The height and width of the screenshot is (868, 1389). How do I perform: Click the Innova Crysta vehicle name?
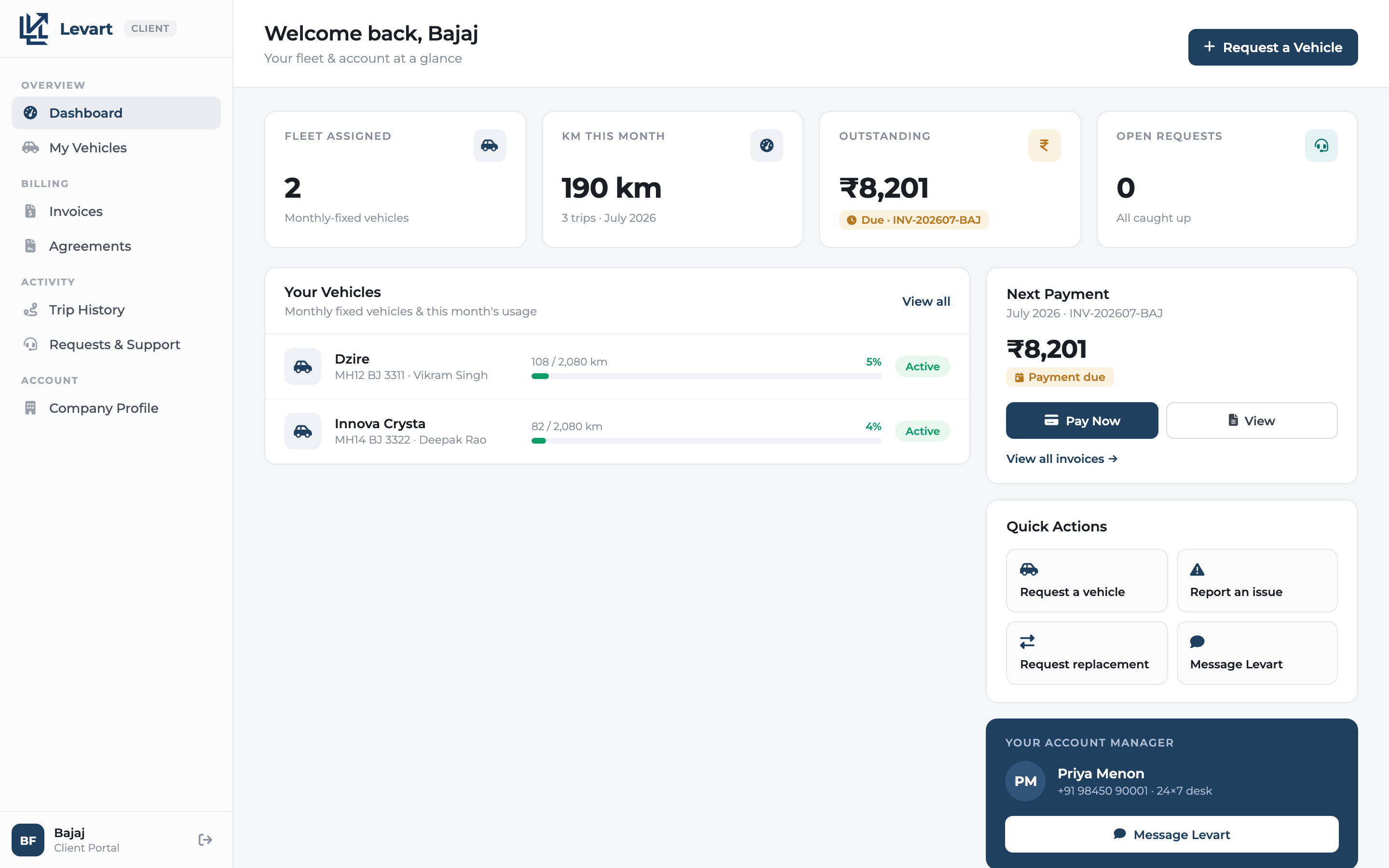380,424
